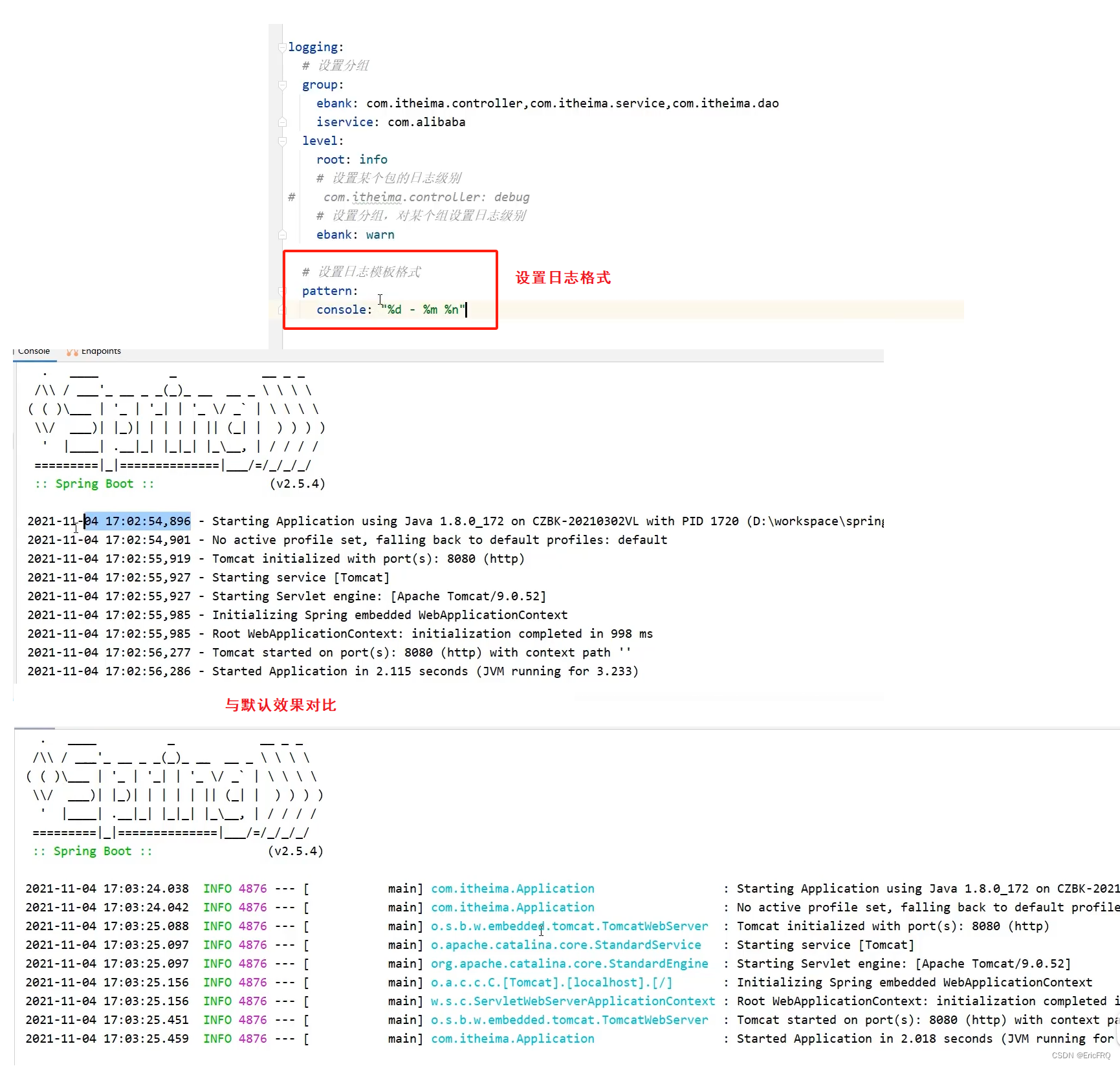Click fold end marker beside ebank: warn
The width and height of the screenshot is (1120, 1066).
click(x=282, y=235)
